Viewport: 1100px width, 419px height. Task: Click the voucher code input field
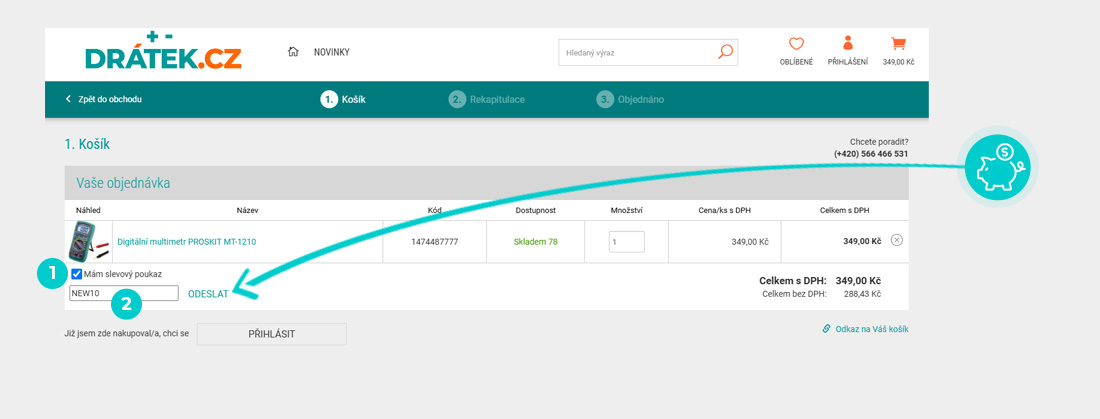tap(123, 294)
